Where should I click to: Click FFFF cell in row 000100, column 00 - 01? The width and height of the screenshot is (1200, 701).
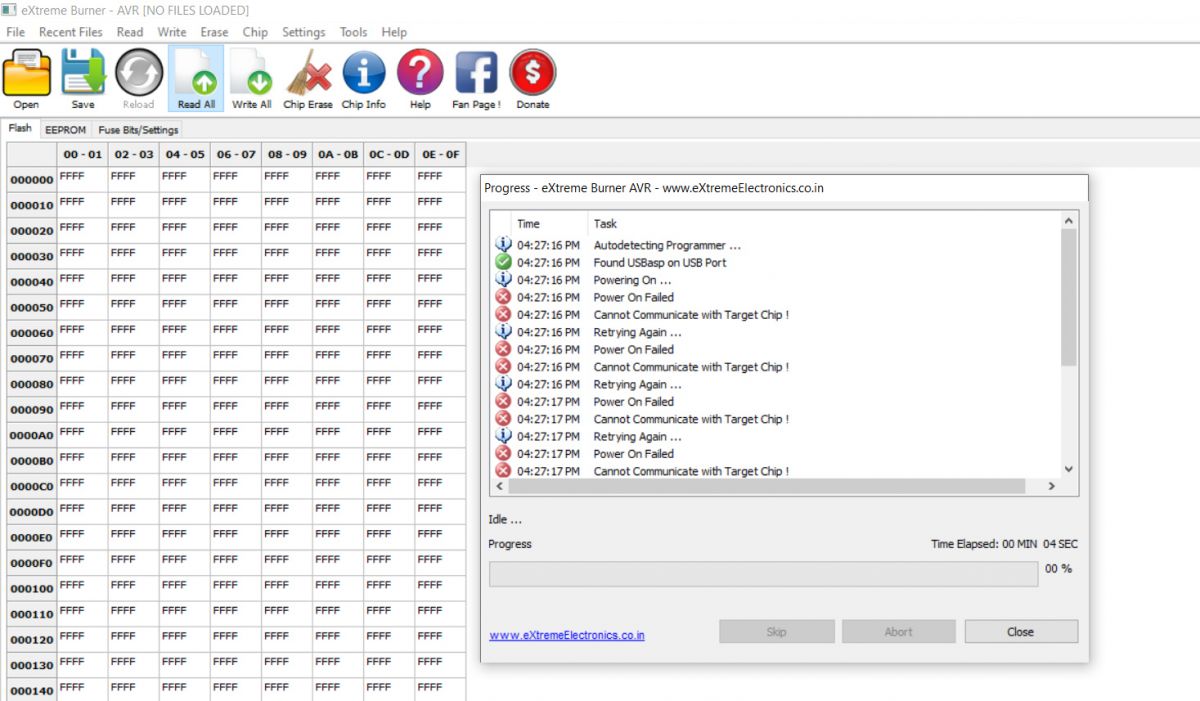pos(82,588)
